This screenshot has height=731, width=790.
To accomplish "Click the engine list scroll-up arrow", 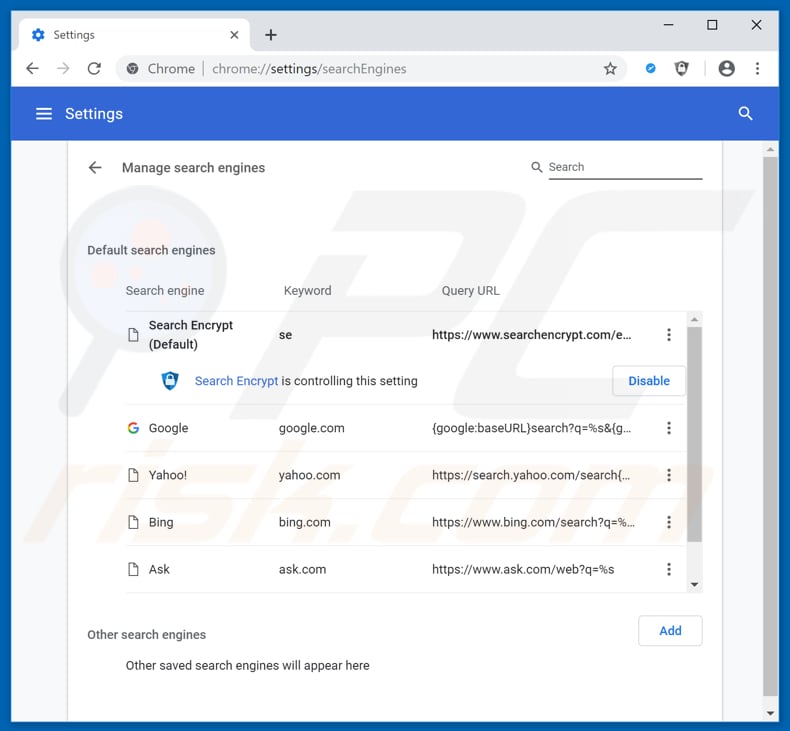I will pyautogui.click(x=694, y=319).
